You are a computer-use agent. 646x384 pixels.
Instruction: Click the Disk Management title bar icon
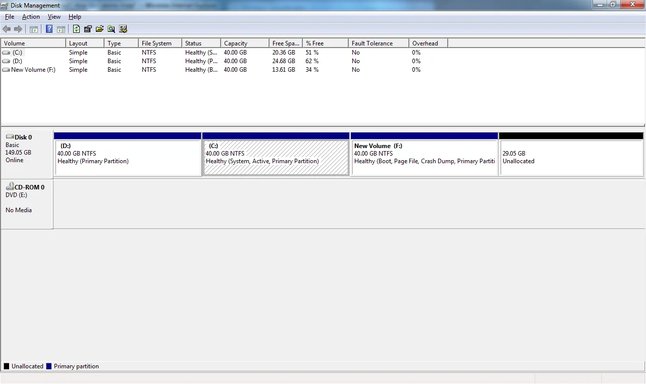[x=5, y=5]
